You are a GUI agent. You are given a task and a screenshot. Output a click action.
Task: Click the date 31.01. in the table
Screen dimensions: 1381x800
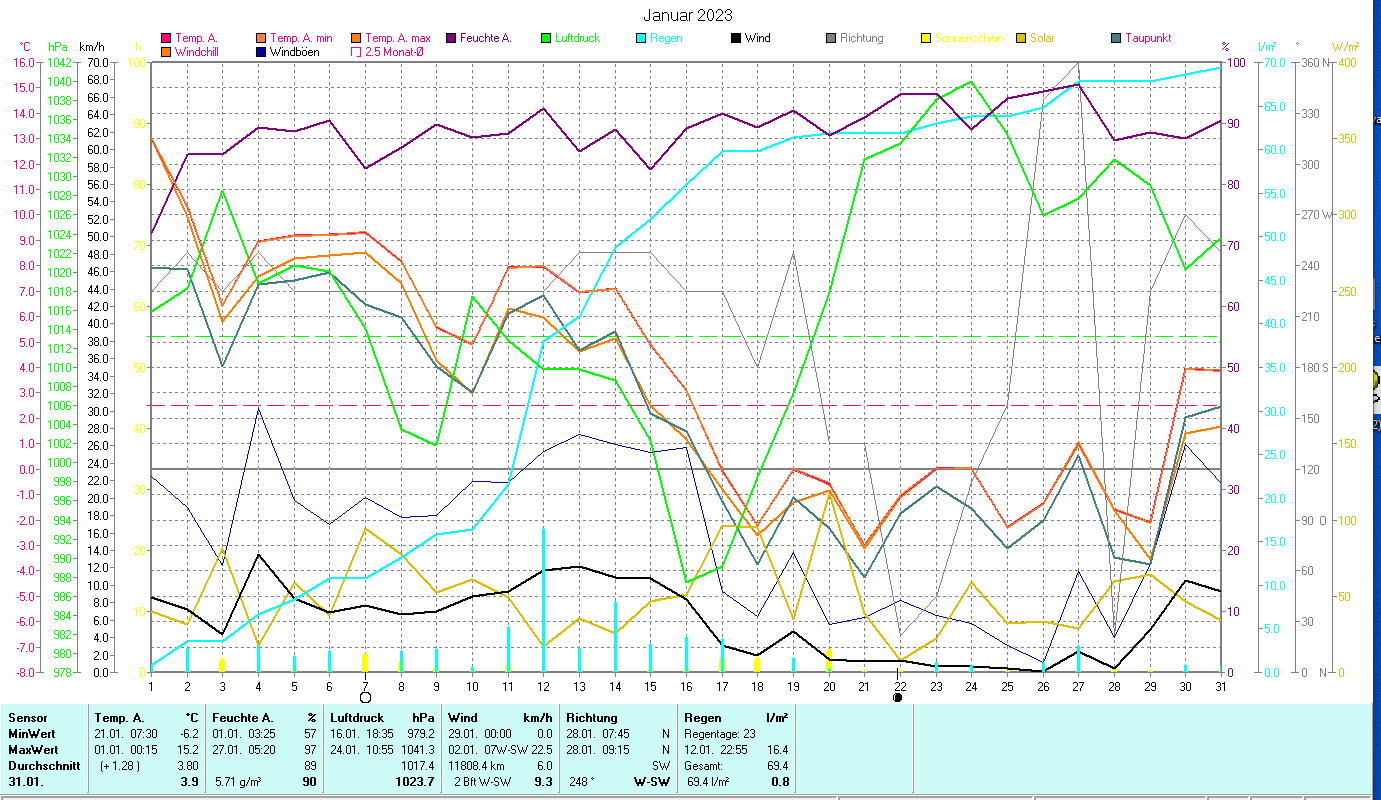(25, 782)
